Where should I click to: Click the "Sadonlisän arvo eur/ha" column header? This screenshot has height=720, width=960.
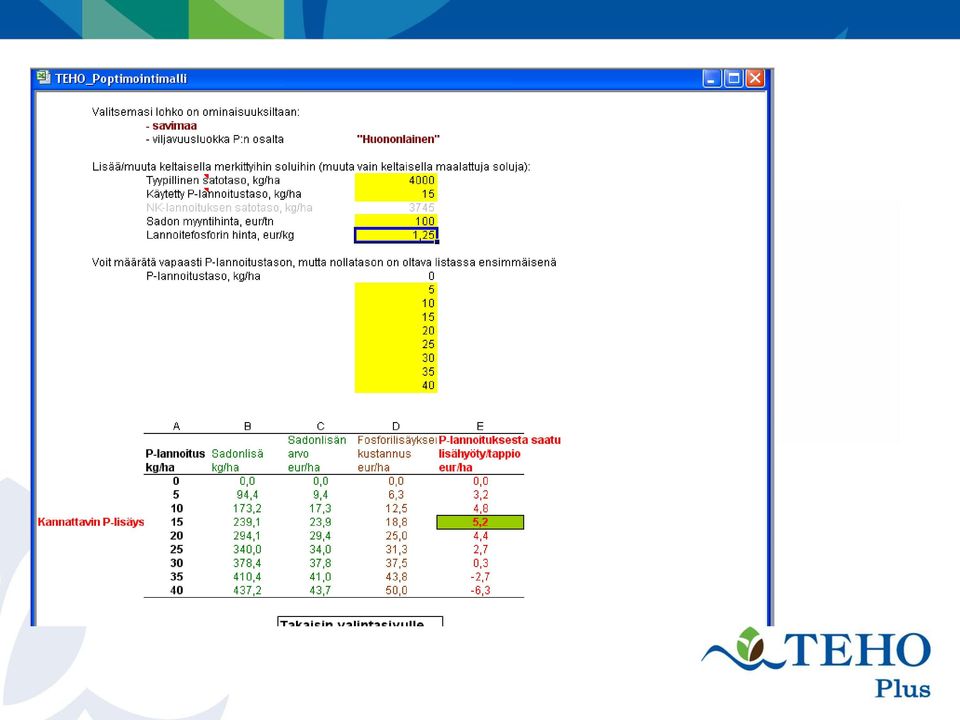coord(317,454)
